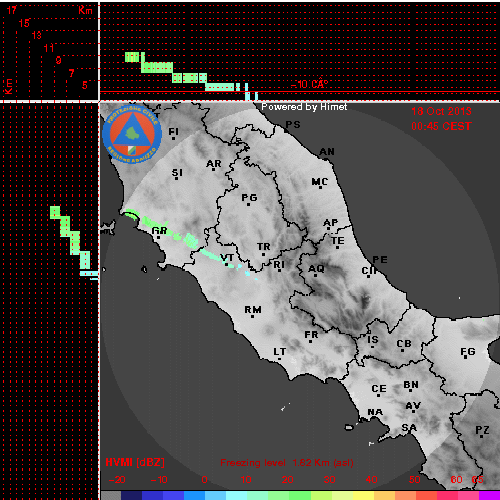Click the AQ city label

(x=316, y=269)
